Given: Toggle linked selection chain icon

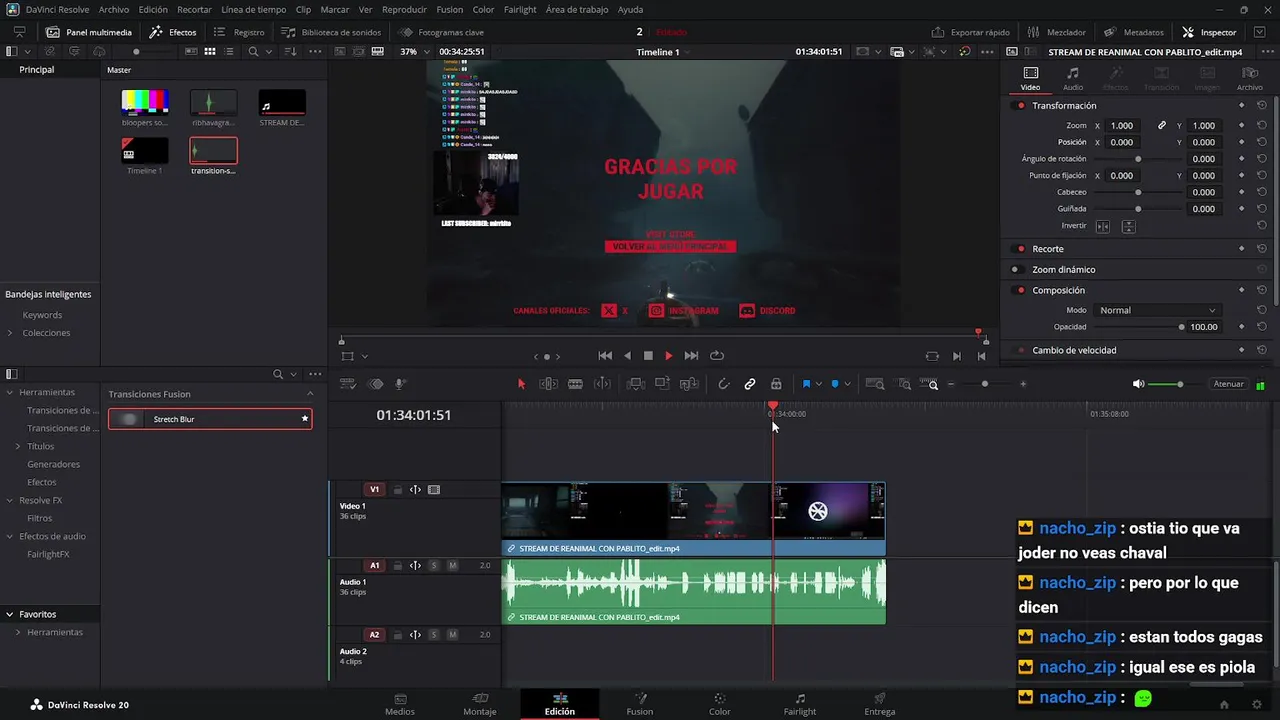Looking at the screenshot, I should click(750, 384).
